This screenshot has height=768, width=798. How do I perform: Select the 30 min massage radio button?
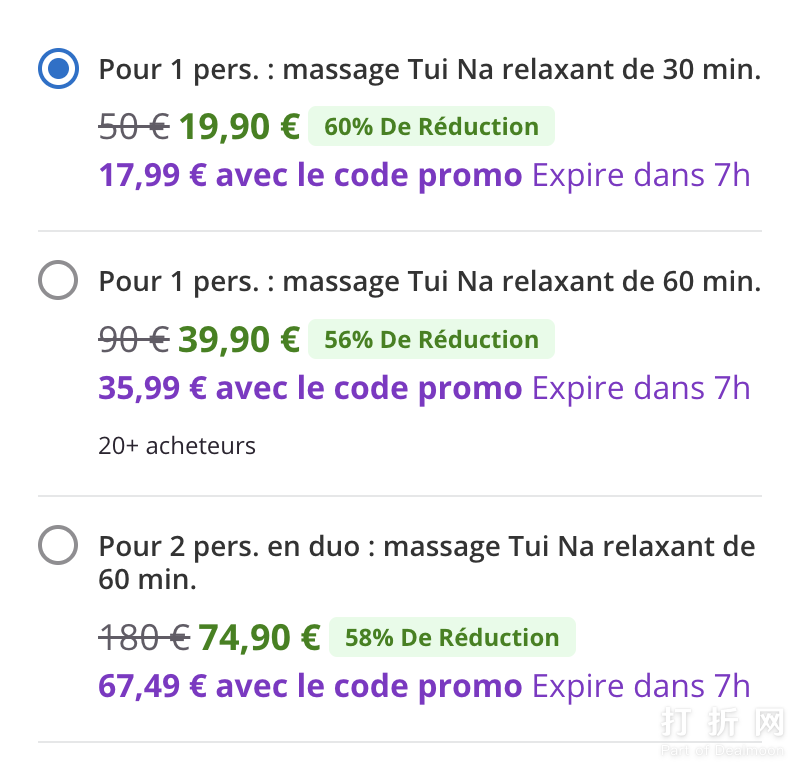[58, 69]
